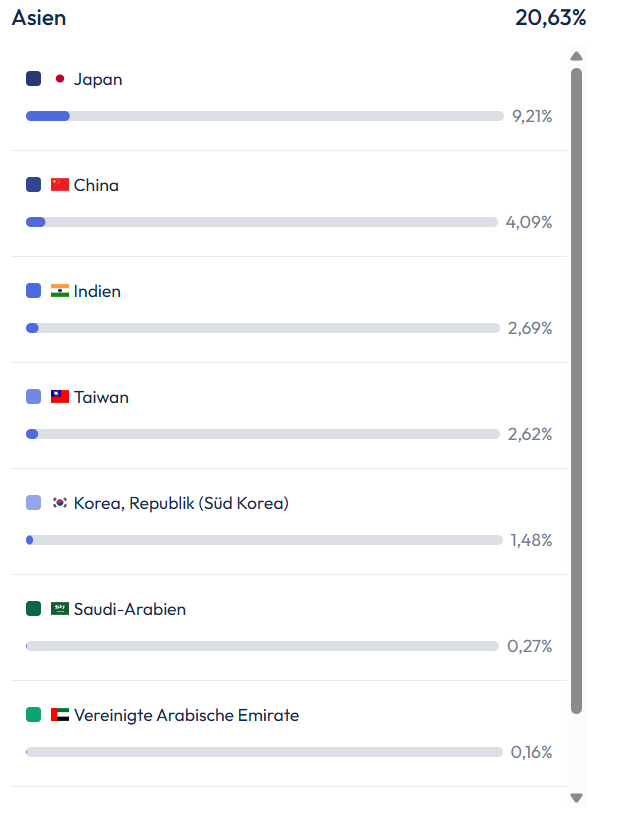The image size is (618, 813).
Task: Click the China flag icon
Action: [60, 185]
